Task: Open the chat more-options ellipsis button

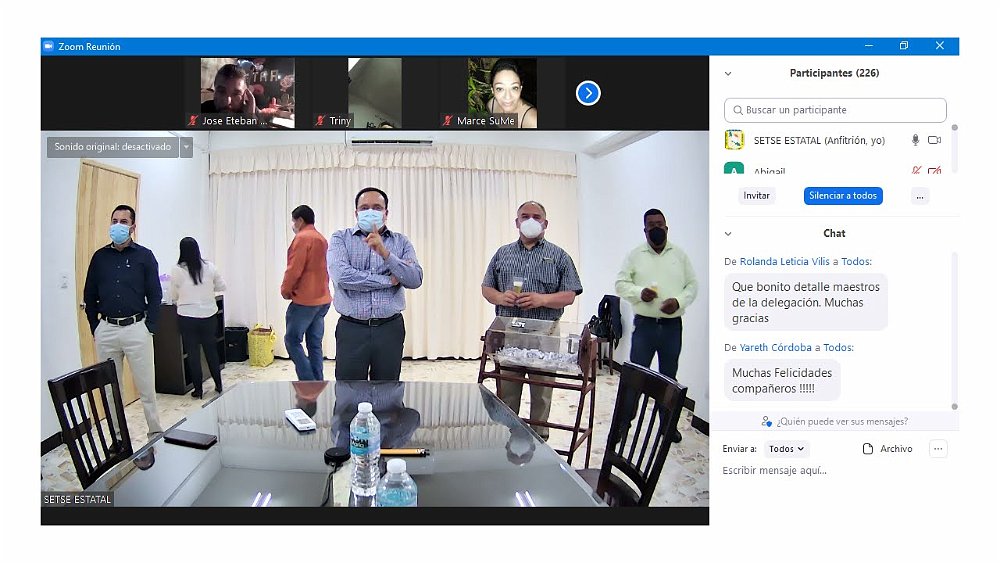Action: [938, 449]
